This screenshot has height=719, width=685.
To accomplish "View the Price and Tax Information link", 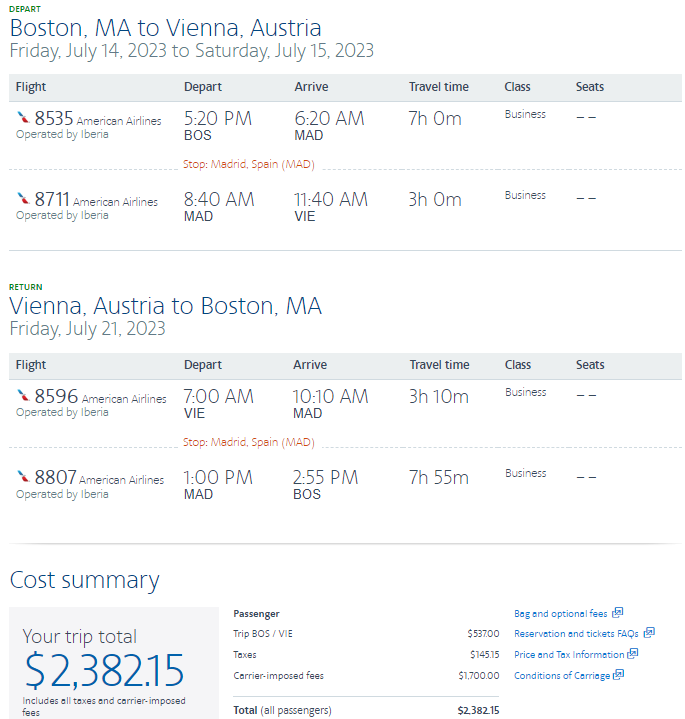I will (x=568, y=654).
